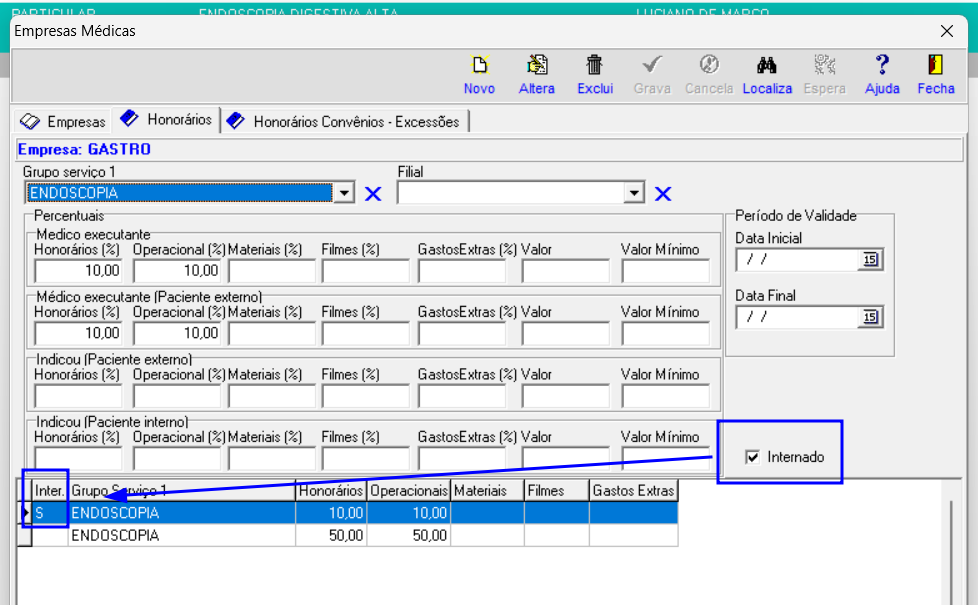Click Honorários field in Indicou (Paciente externo)
The image size is (978, 605).
pos(78,396)
